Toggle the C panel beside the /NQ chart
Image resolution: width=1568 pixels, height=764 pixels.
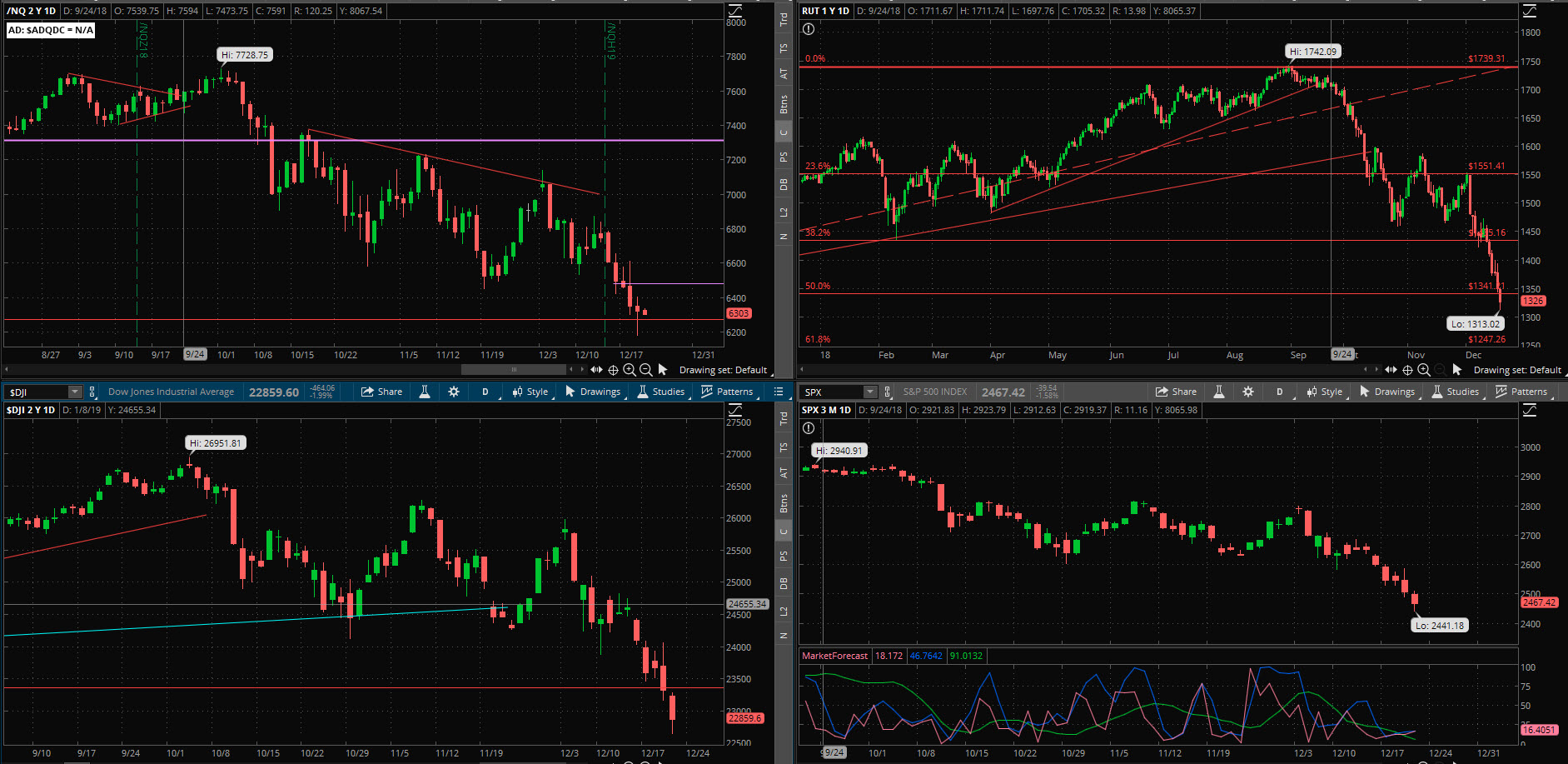[784, 132]
